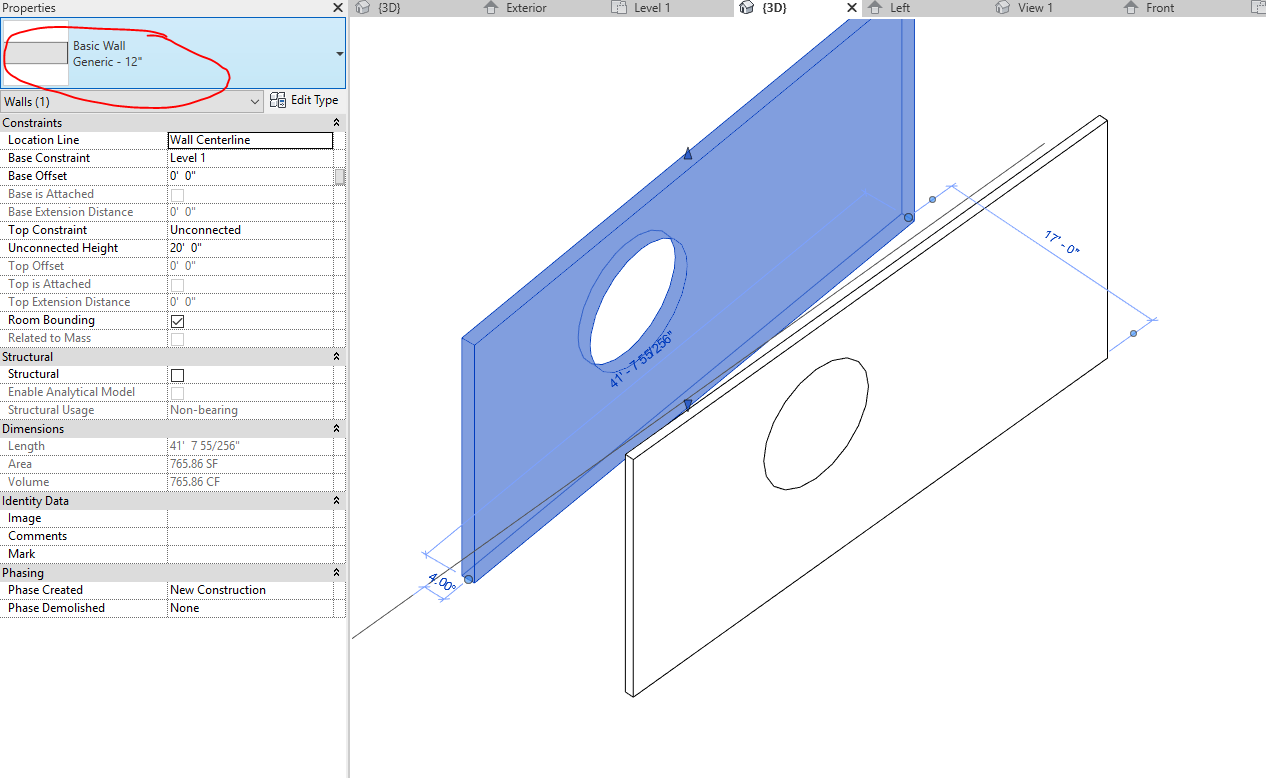Click the wall type preview thumbnail in the selector
Image resolution: width=1266 pixels, height=778 pixels.
pyautogui.click(x=37, y=52)
